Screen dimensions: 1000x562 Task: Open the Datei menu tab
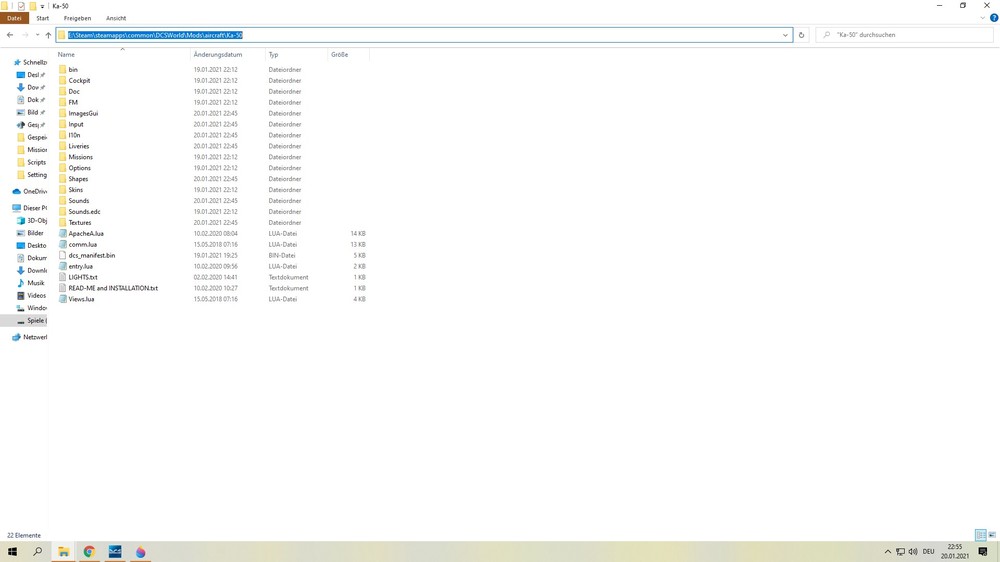pos(14,18)
